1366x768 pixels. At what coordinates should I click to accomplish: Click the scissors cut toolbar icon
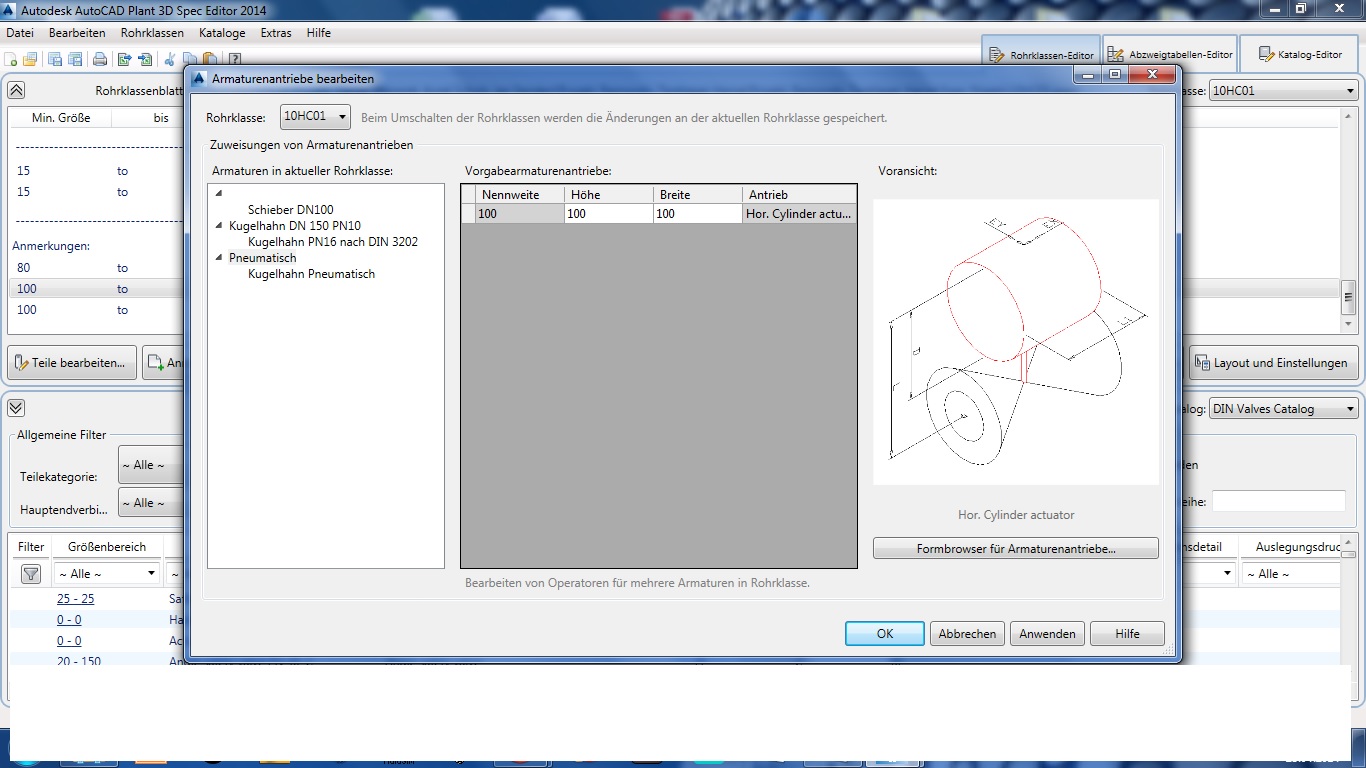click(170, 59)
